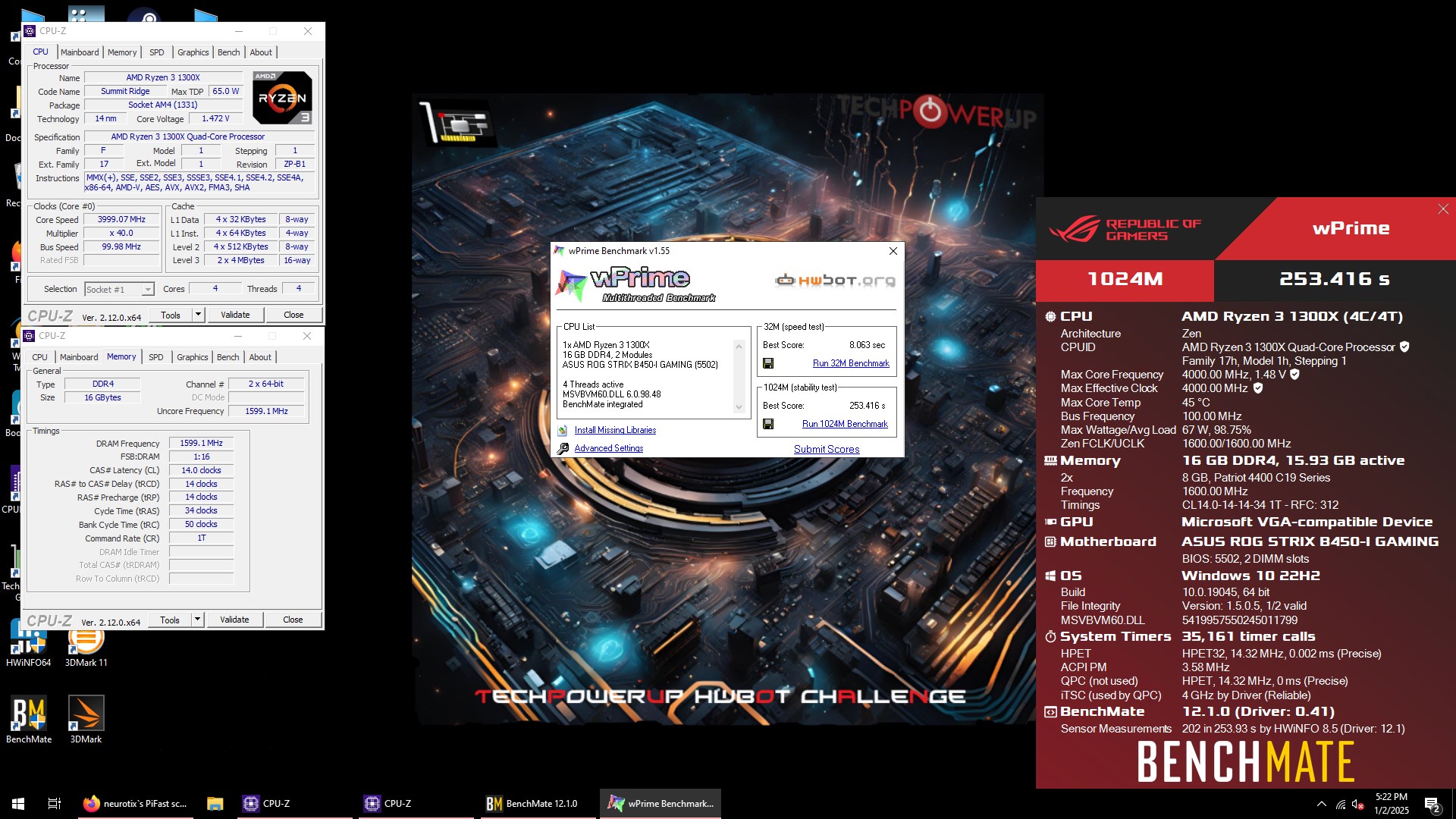The image size is (1456, 819).
Task: Click Close in the lower CPU-Z window
Action: coord(293,620)
